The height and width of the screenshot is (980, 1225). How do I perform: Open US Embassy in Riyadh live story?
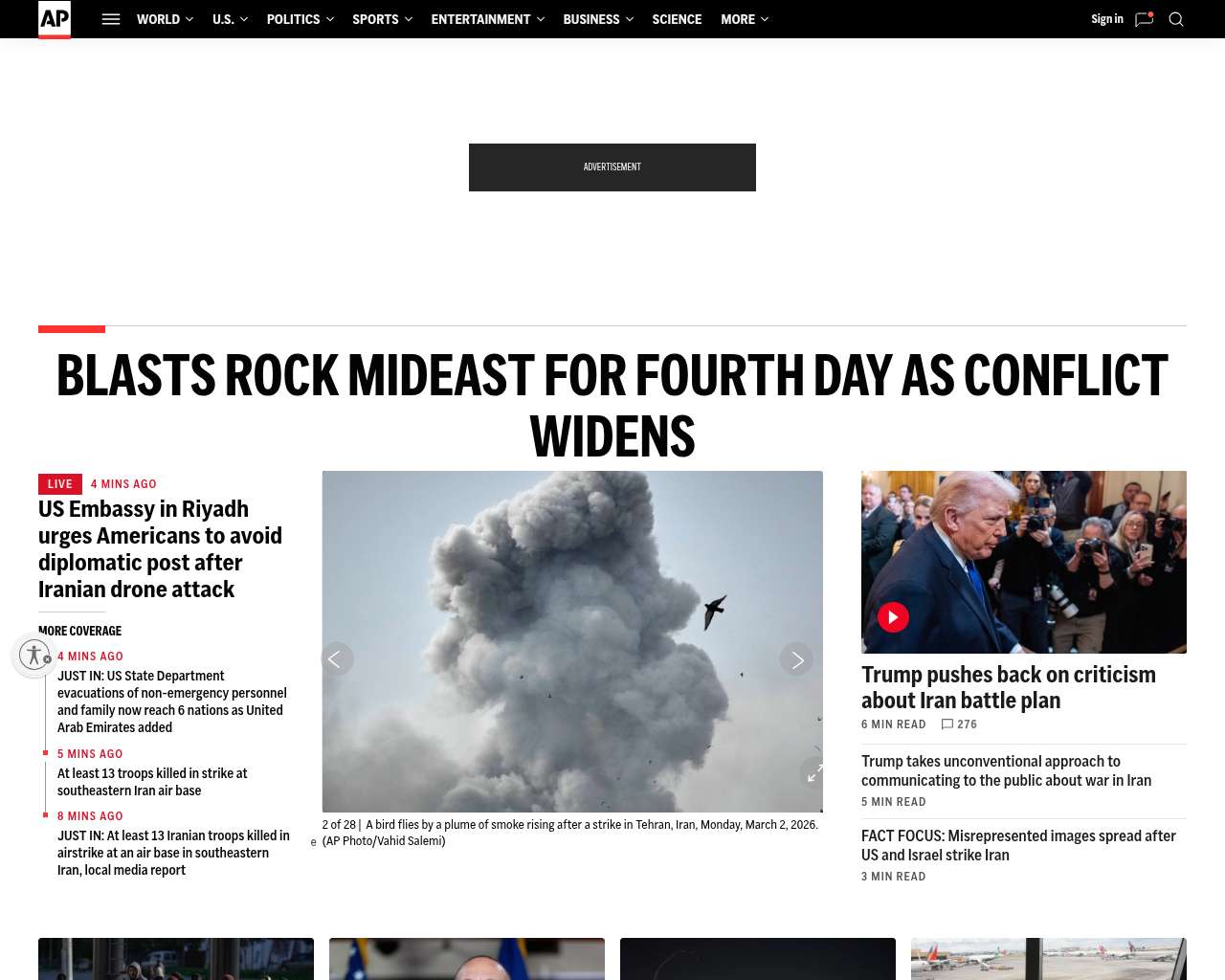coord(161,549)
